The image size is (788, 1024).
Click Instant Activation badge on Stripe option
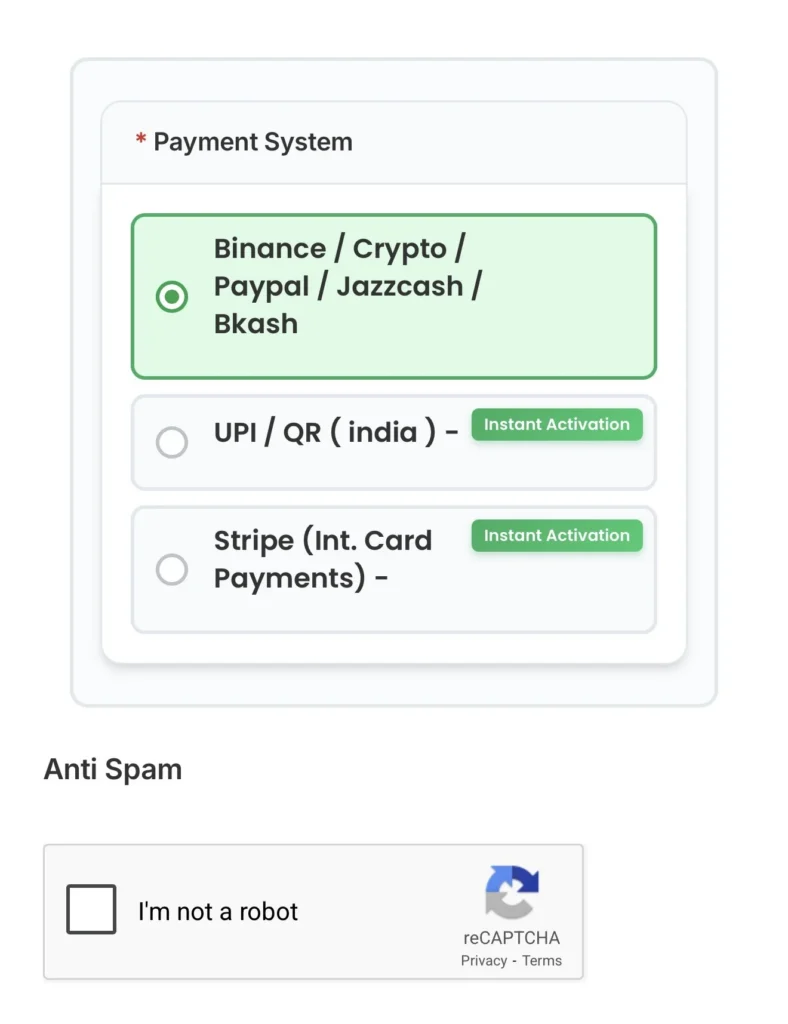pyautogui.click(x=557, y=536)
